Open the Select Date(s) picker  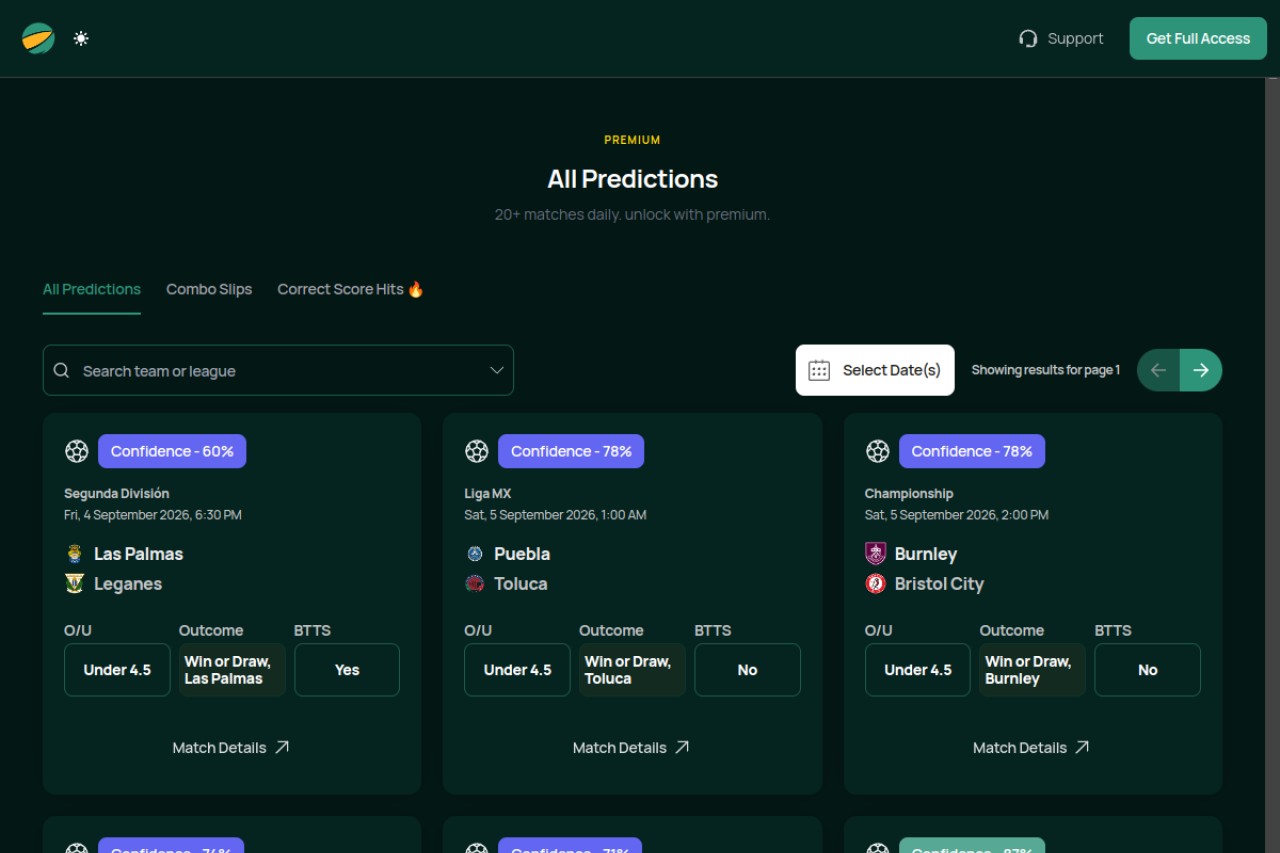[875, 370]
